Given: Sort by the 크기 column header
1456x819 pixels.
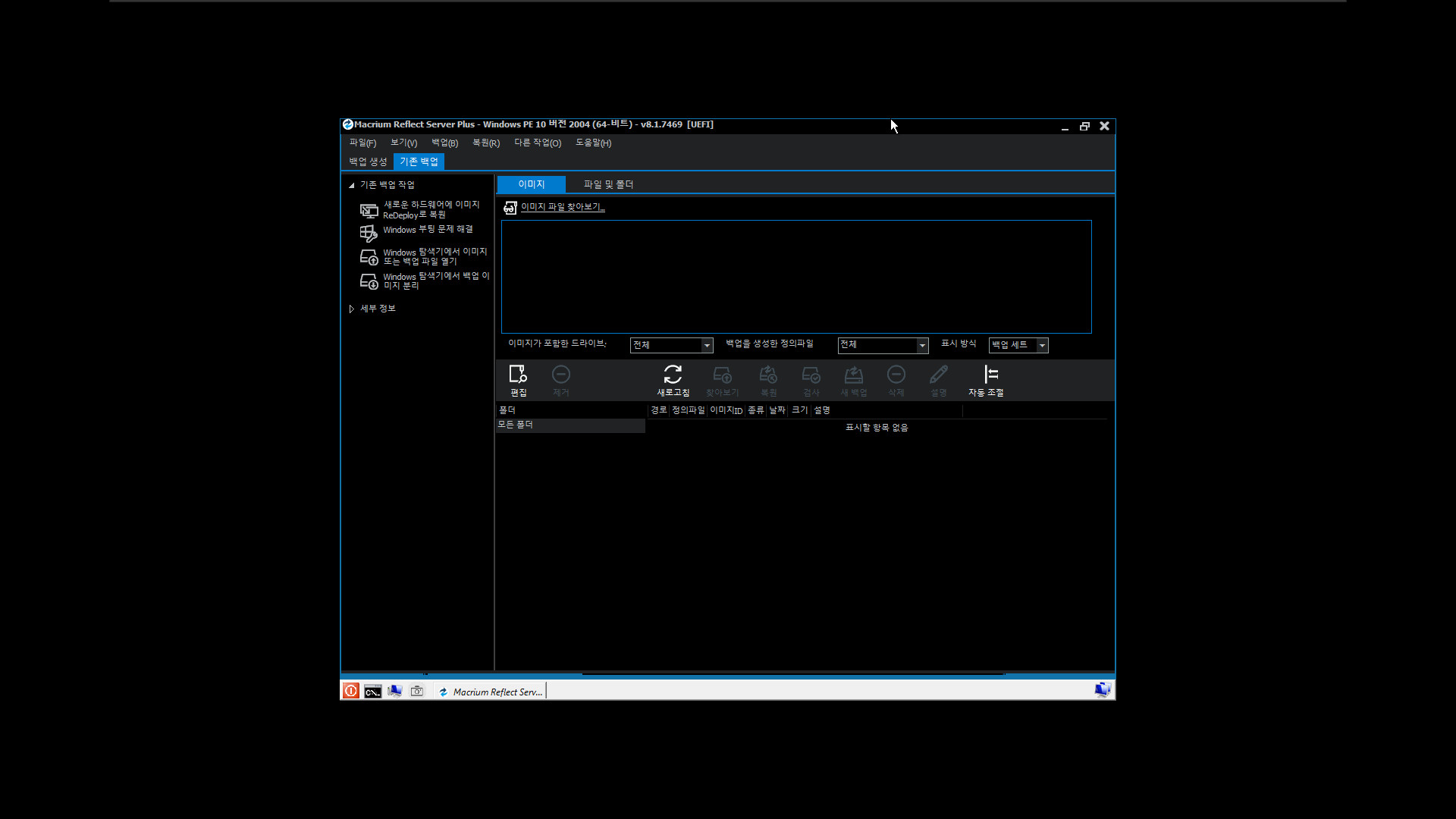Looking at the screenshot, I should (800, 410).
